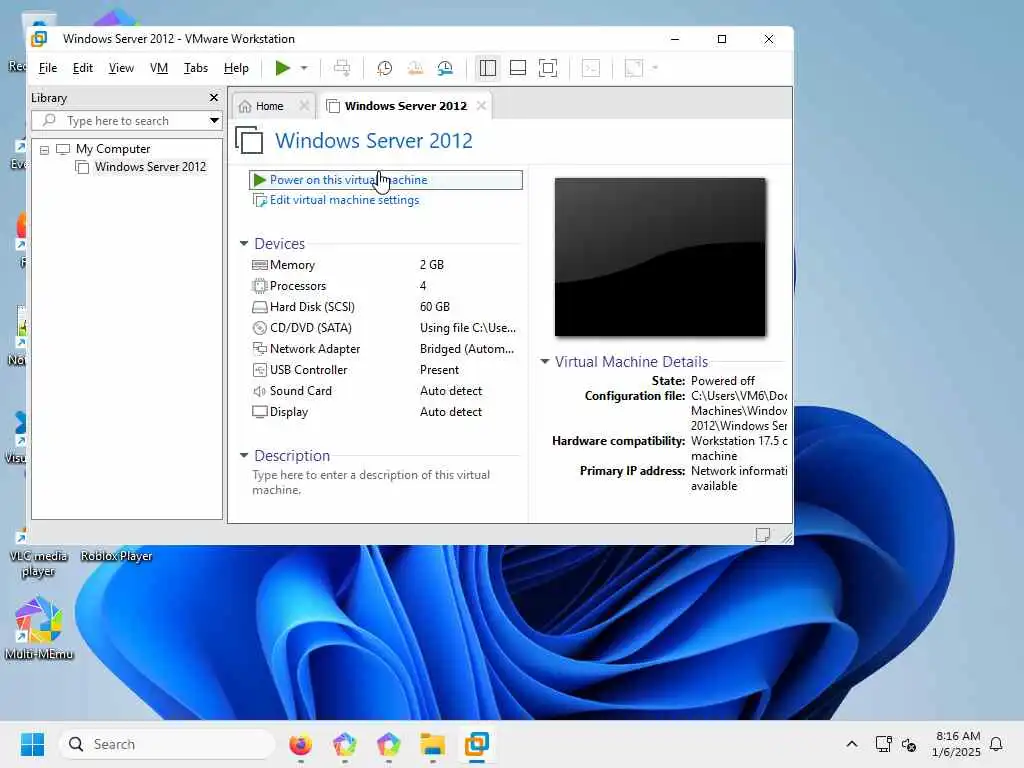Click the virtual machine screen thumbnail

tap(660, 257)
